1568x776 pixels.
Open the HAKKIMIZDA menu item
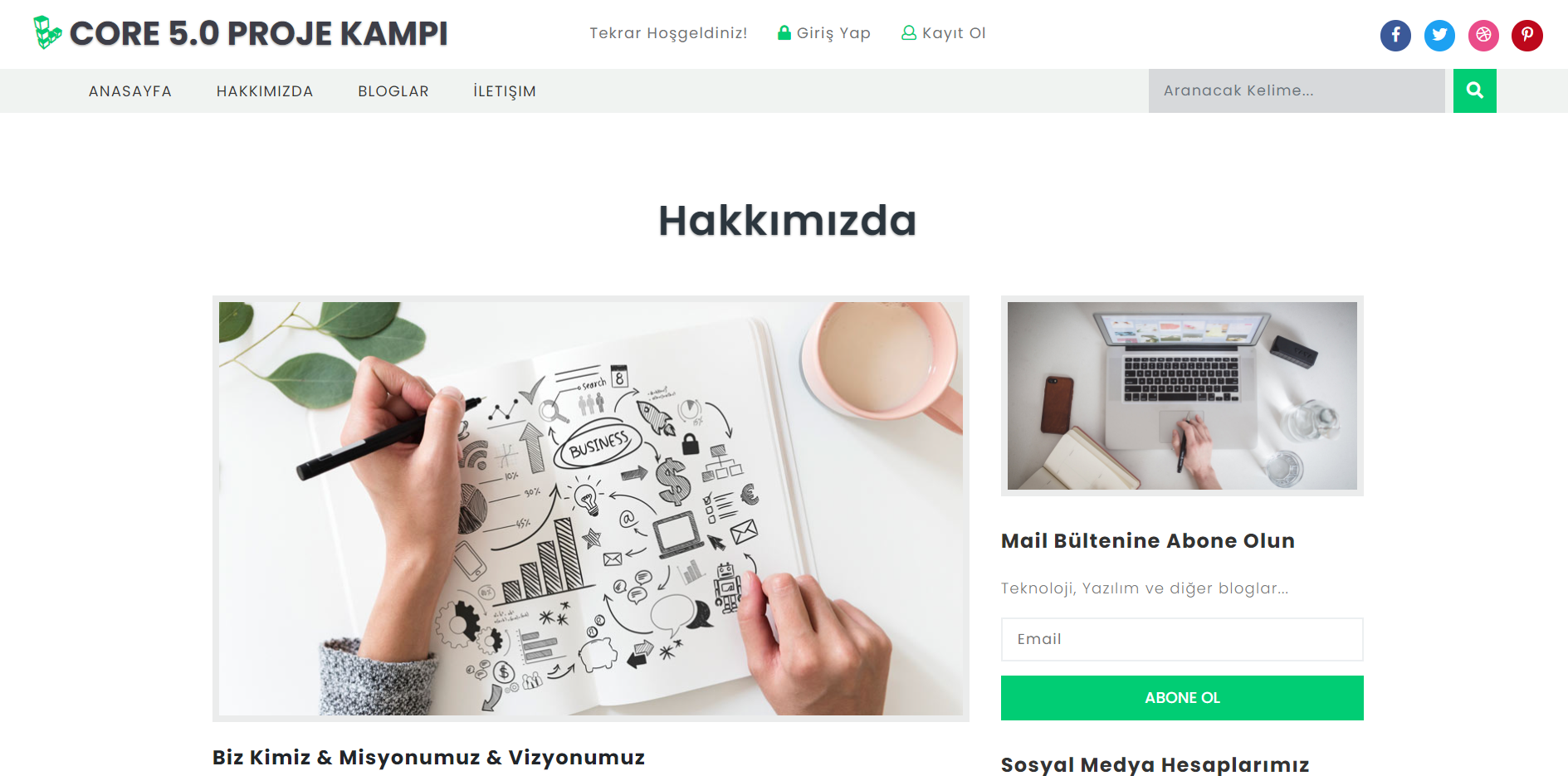tap(265, 91)
